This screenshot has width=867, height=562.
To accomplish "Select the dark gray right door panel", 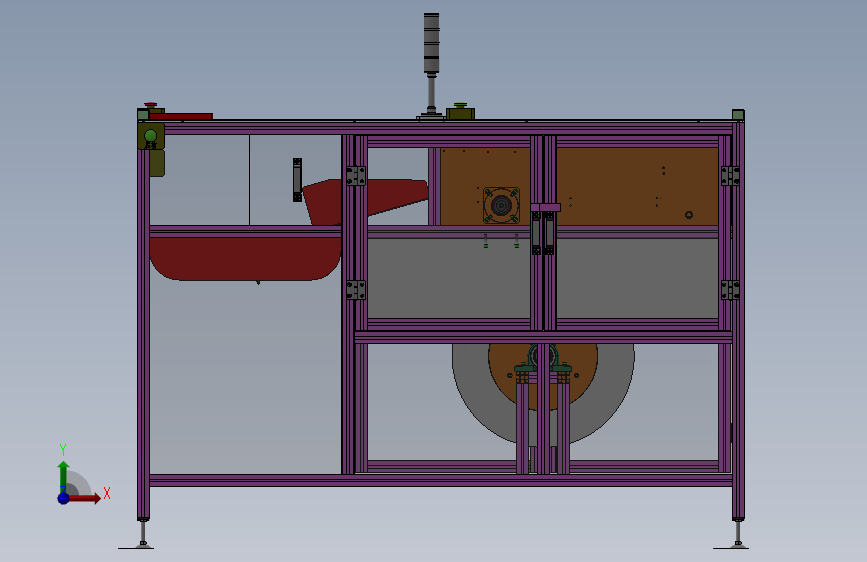I will (638, 278).
